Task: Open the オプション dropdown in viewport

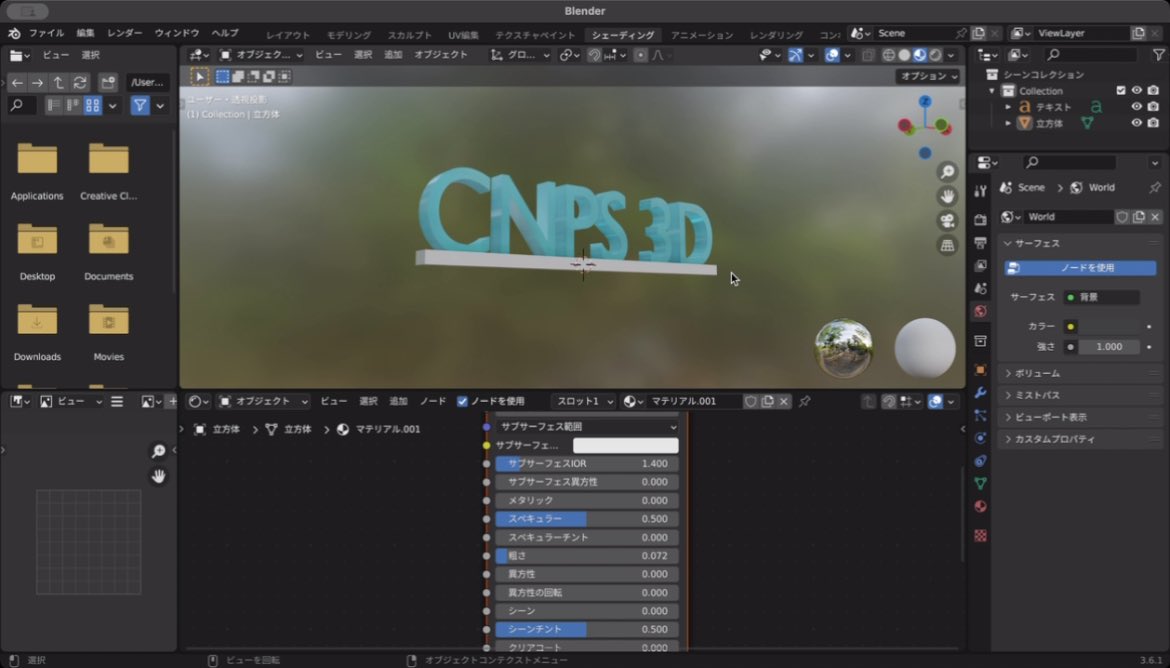Action: coord(928,76)
